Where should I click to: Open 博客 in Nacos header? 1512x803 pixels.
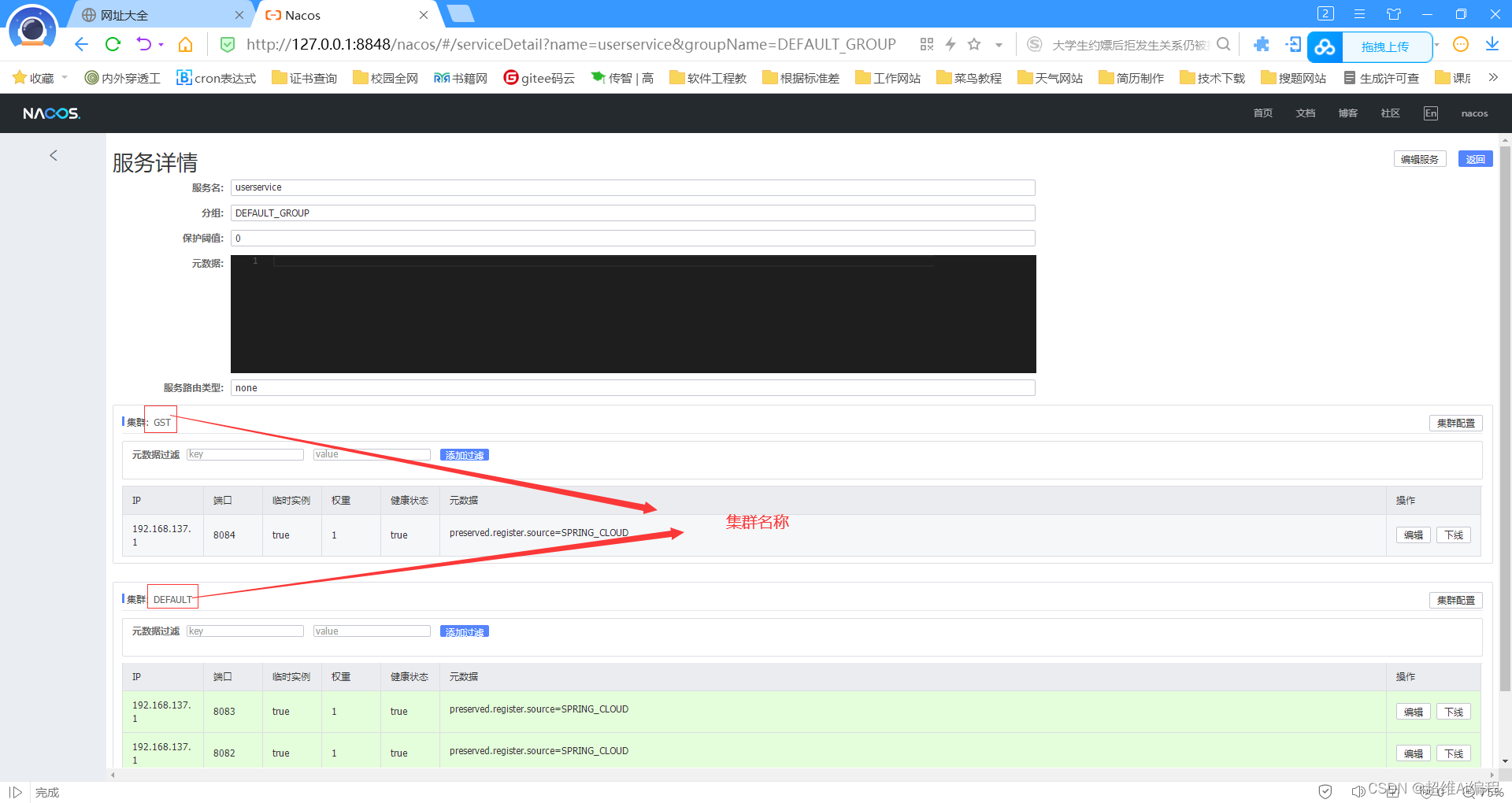[1348, 113]
